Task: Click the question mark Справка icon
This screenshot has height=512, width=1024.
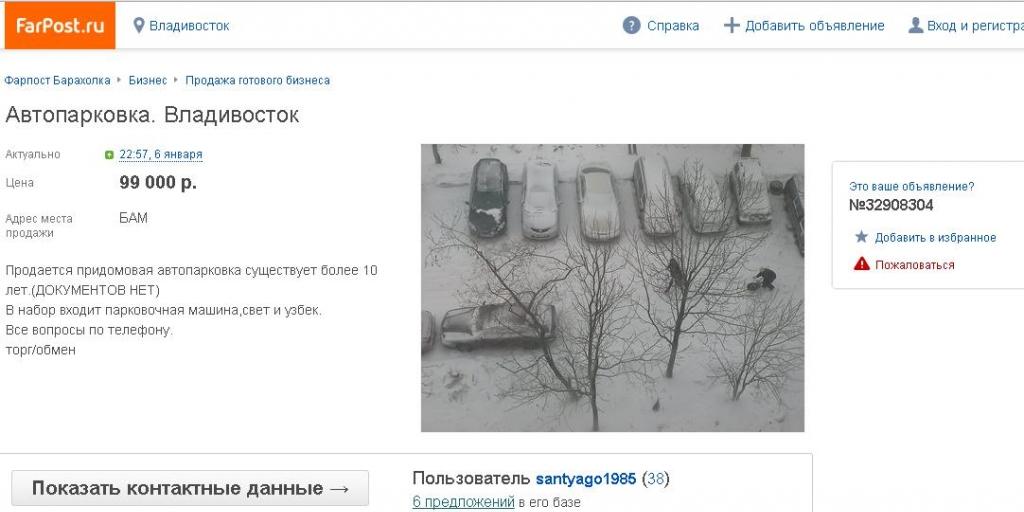Action: (632, 26)
